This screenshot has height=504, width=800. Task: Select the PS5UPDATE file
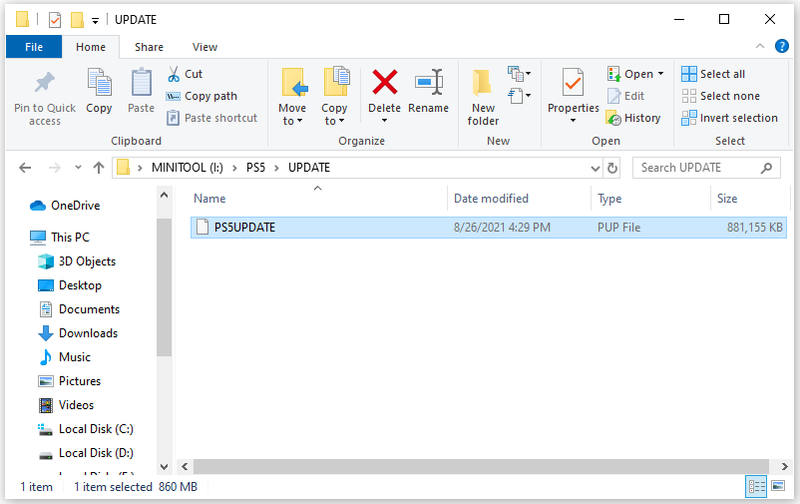(488, 228)
